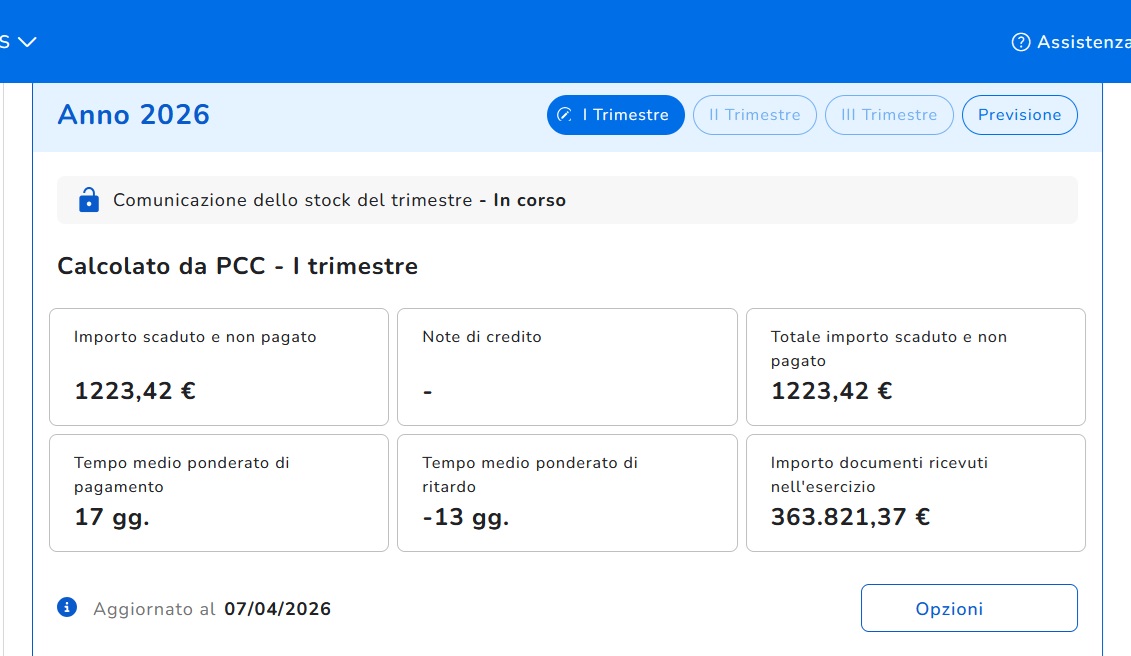1131x656 pixels.
Task: Open the Previsione tab
Action: [1019, 115]
